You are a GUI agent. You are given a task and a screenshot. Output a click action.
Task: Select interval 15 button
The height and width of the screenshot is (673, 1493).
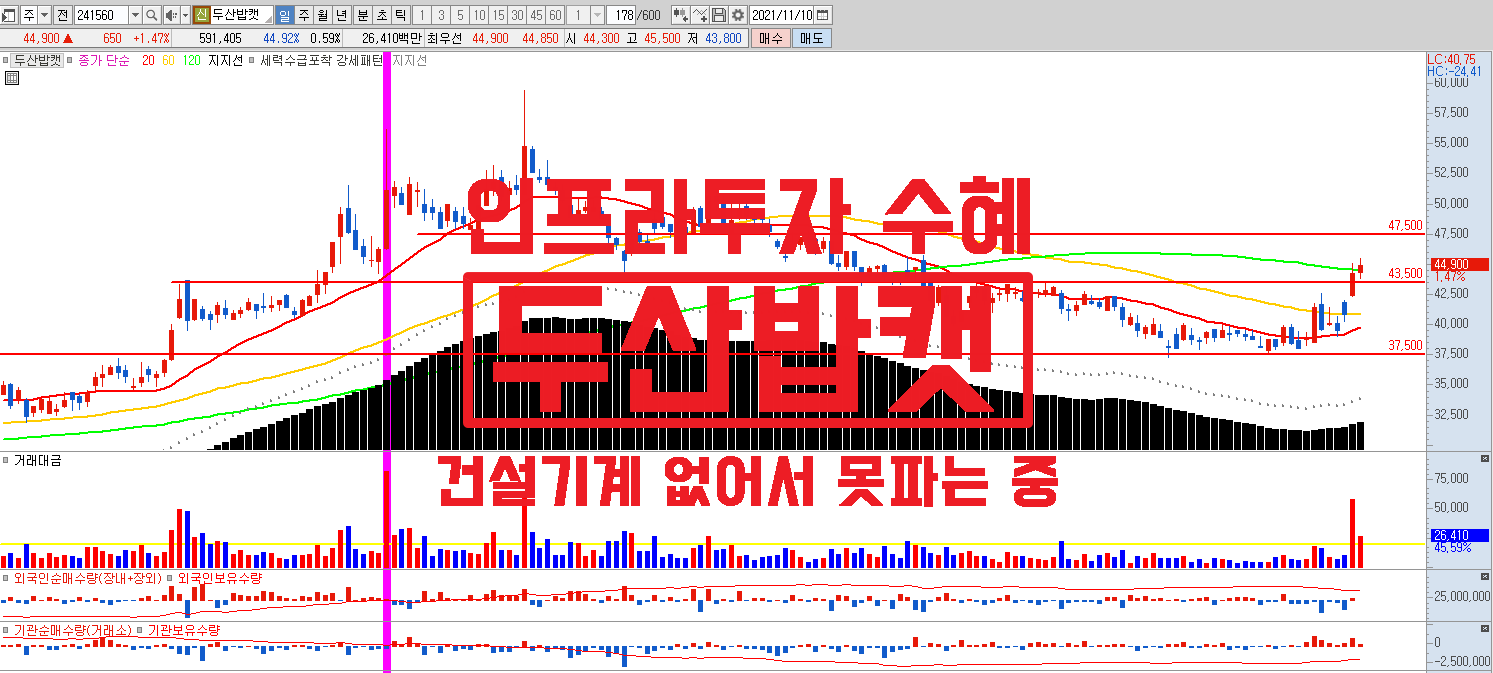498,15
